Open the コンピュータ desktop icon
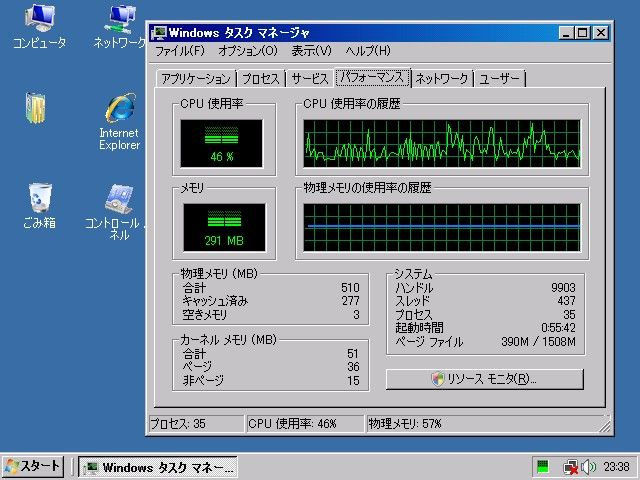This screenshot has width=640, height=480. pos(39,19)
